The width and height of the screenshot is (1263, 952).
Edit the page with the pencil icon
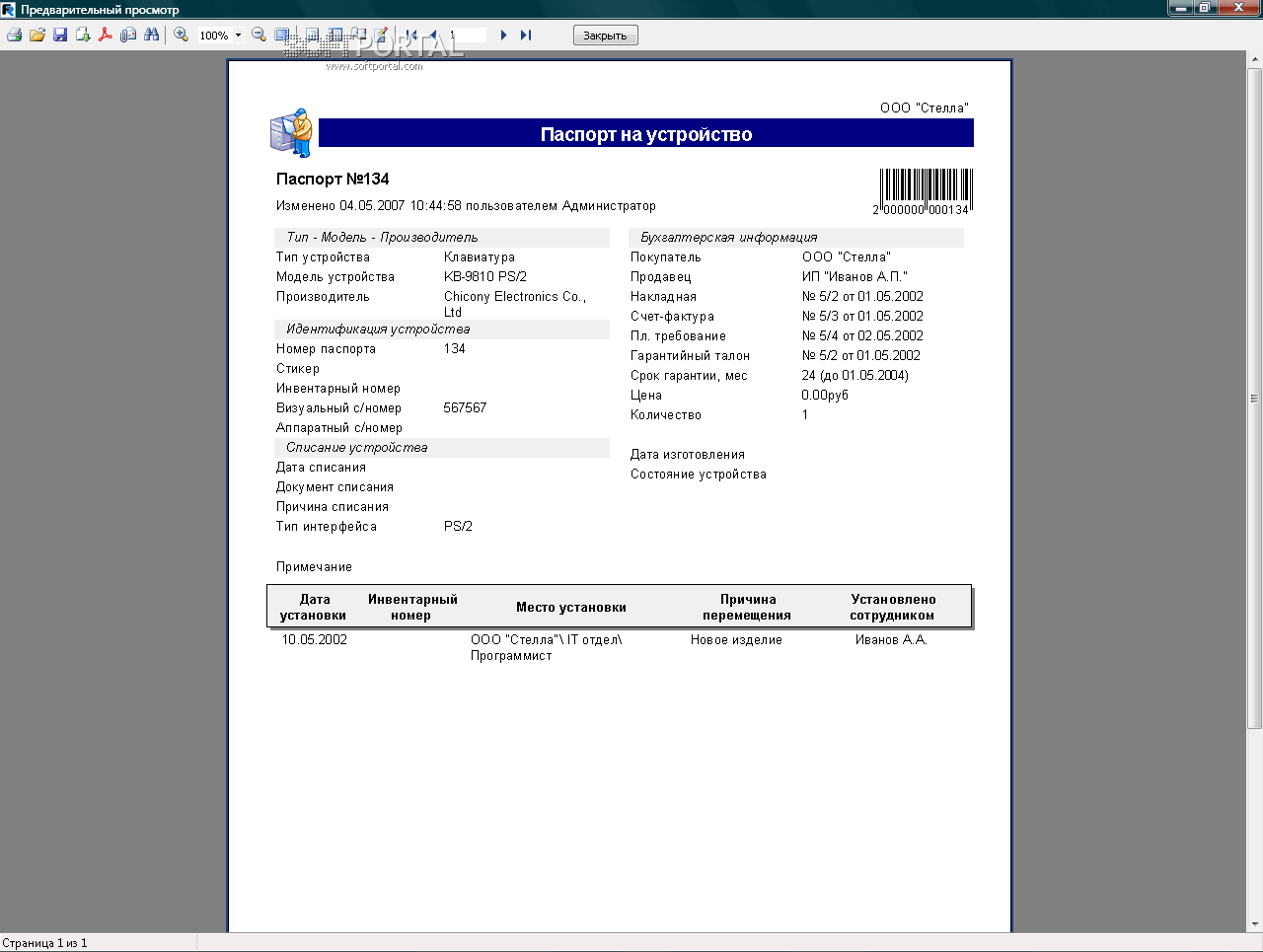click(x=383, y=35)
